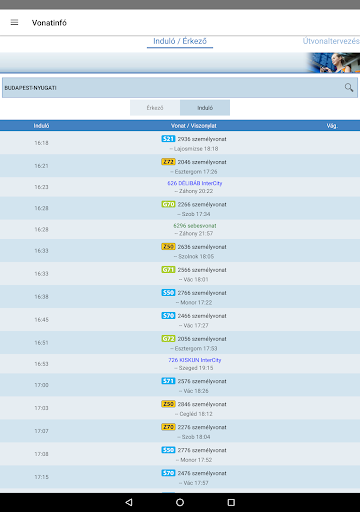Screen dimensions: 360x512
Task: Click the S21 line badge
Action: point(168,139)
